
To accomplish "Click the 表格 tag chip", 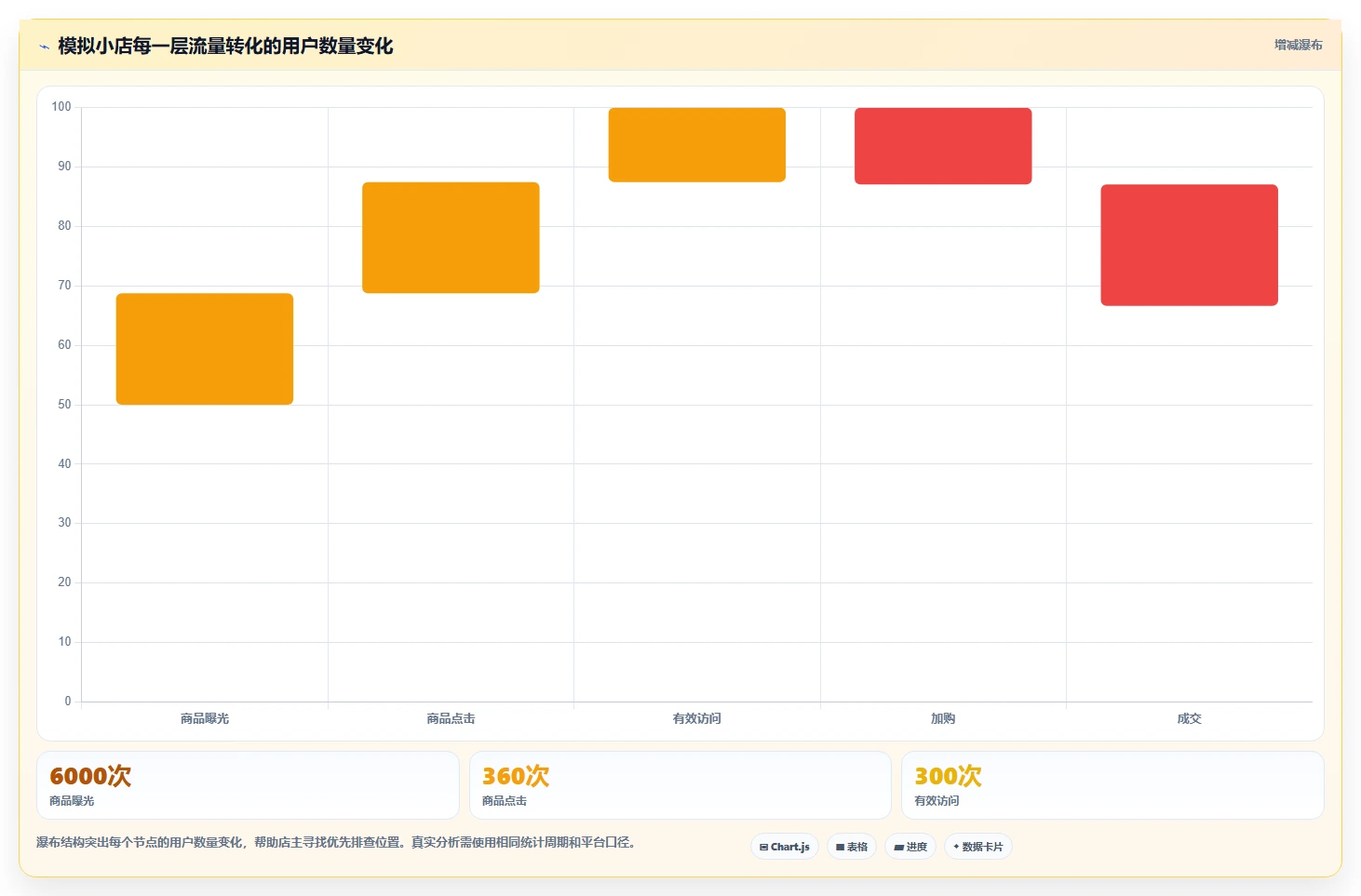I will (x=852, y=847).
